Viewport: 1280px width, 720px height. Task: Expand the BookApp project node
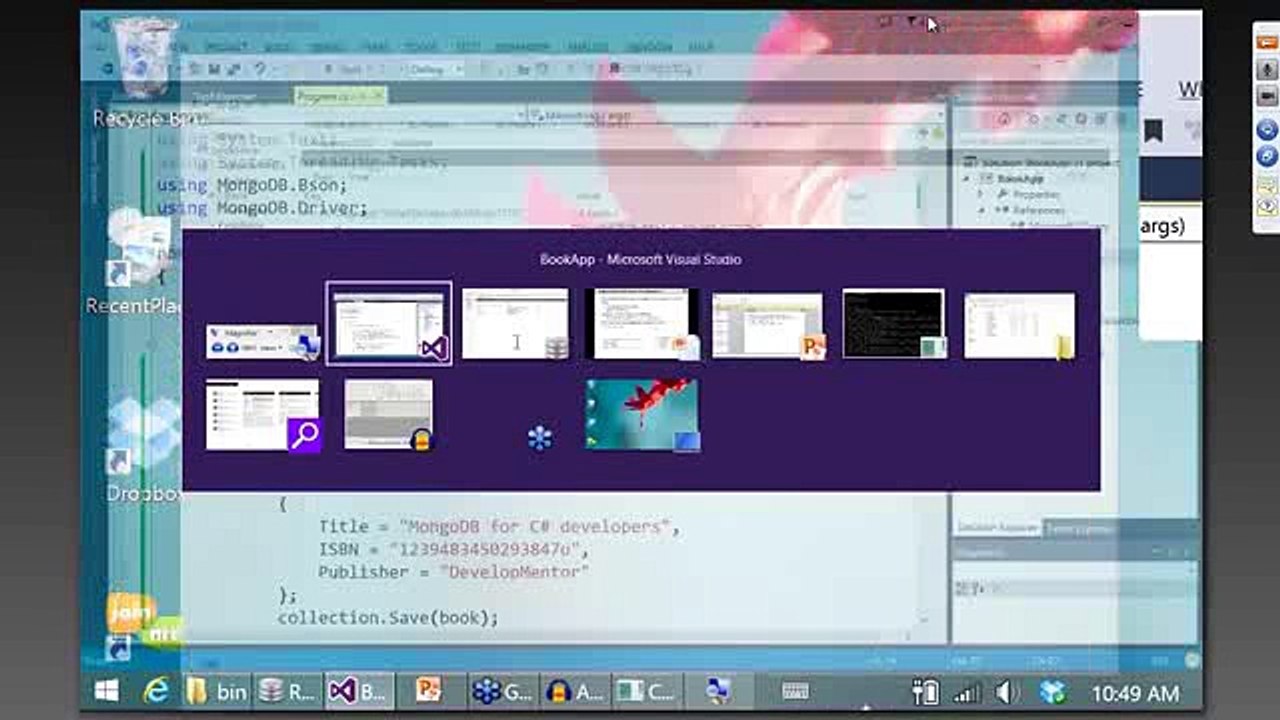967,179
